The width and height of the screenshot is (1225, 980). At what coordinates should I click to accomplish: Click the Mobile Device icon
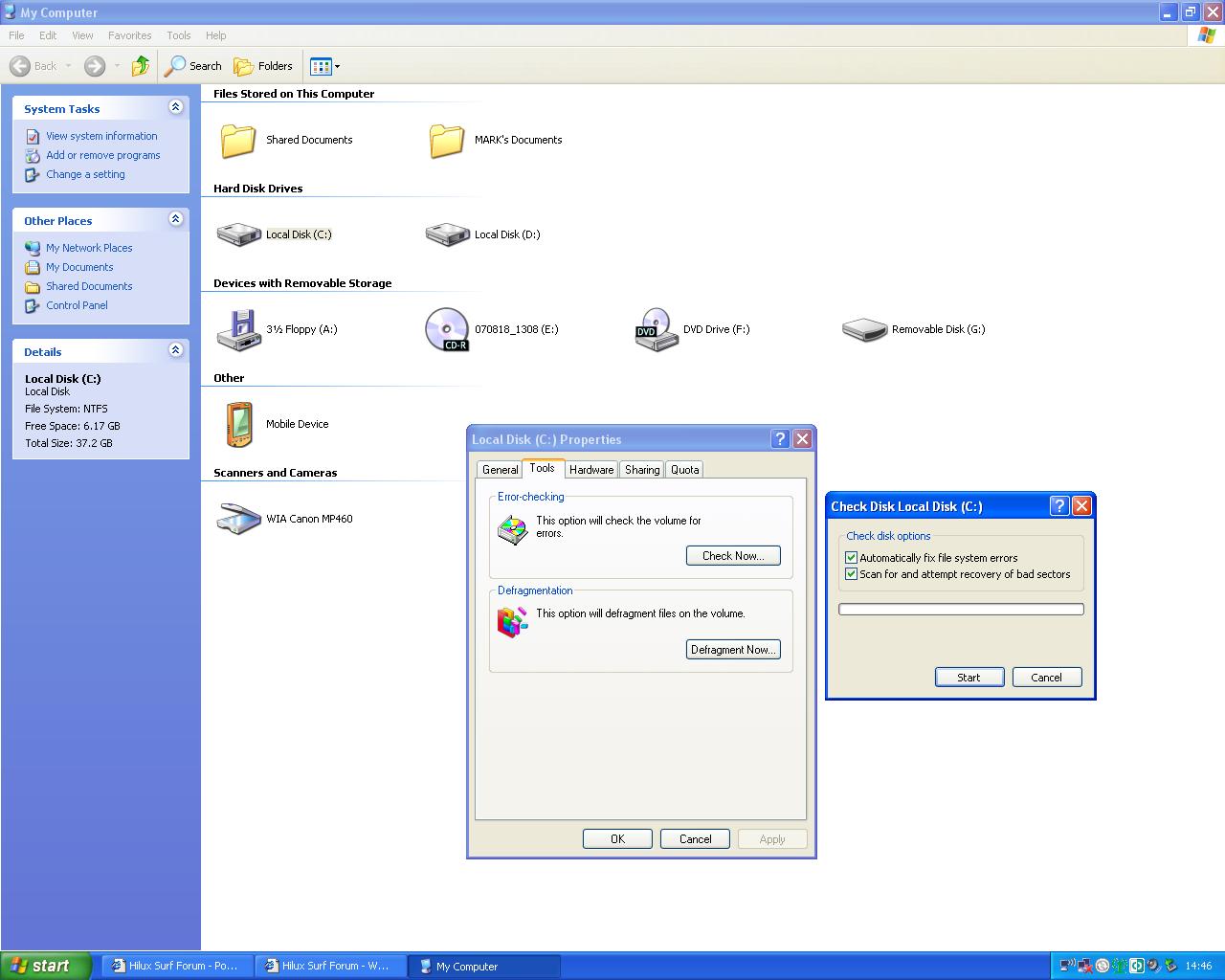pos(238,424)
